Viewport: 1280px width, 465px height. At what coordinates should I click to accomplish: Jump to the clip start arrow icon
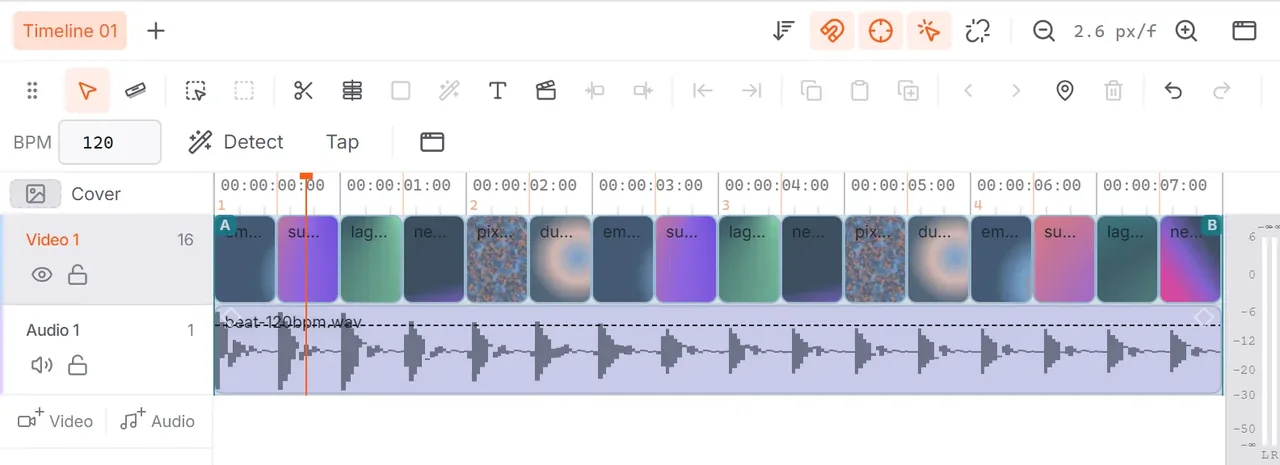click(x=703, y=91)
